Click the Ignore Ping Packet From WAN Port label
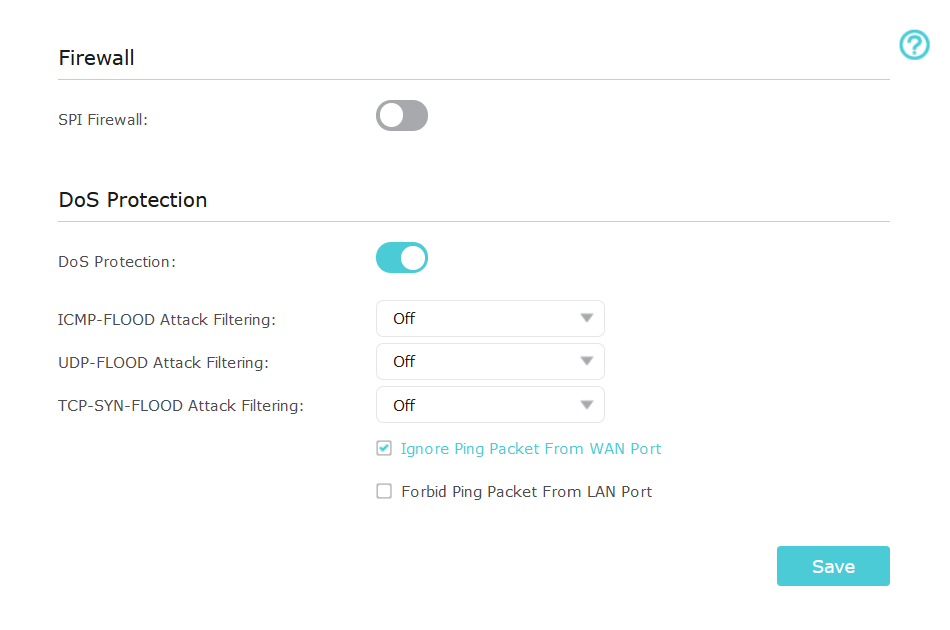950x630 pixels. click(530, 449)
